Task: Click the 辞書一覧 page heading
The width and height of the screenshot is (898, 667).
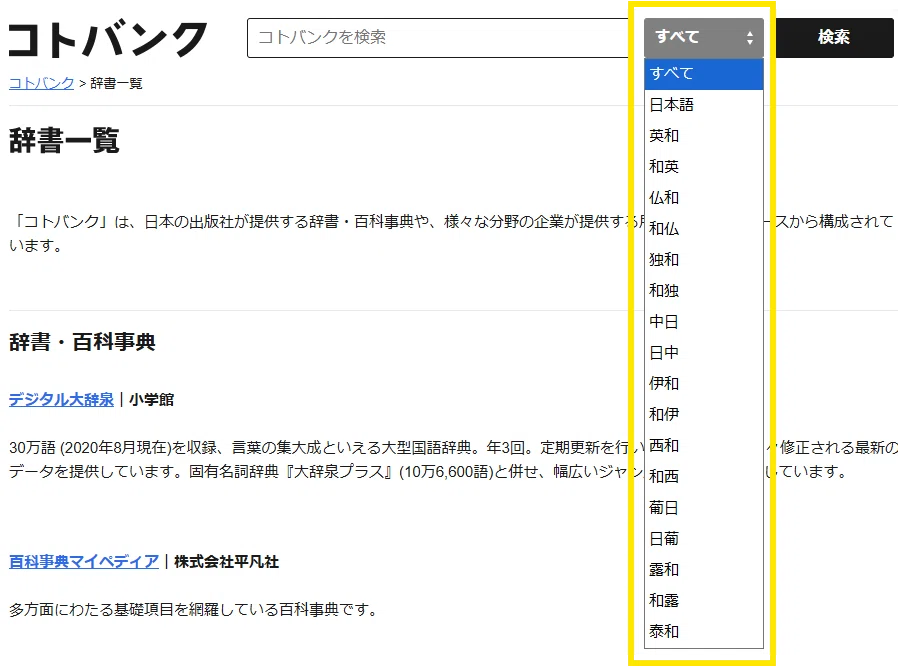Action: point(64,141)
